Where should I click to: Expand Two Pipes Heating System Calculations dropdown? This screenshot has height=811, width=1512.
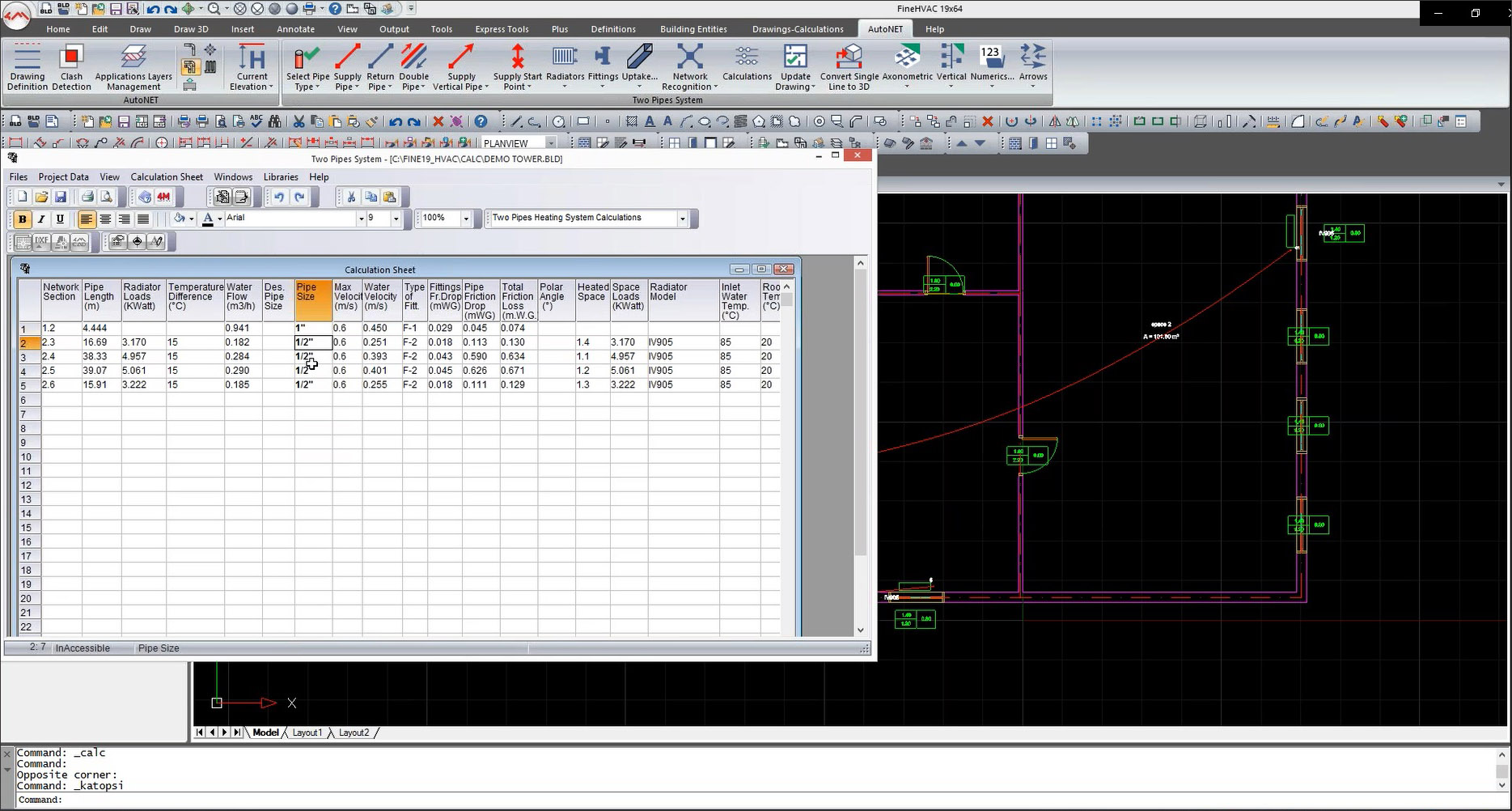click(683, 219)
